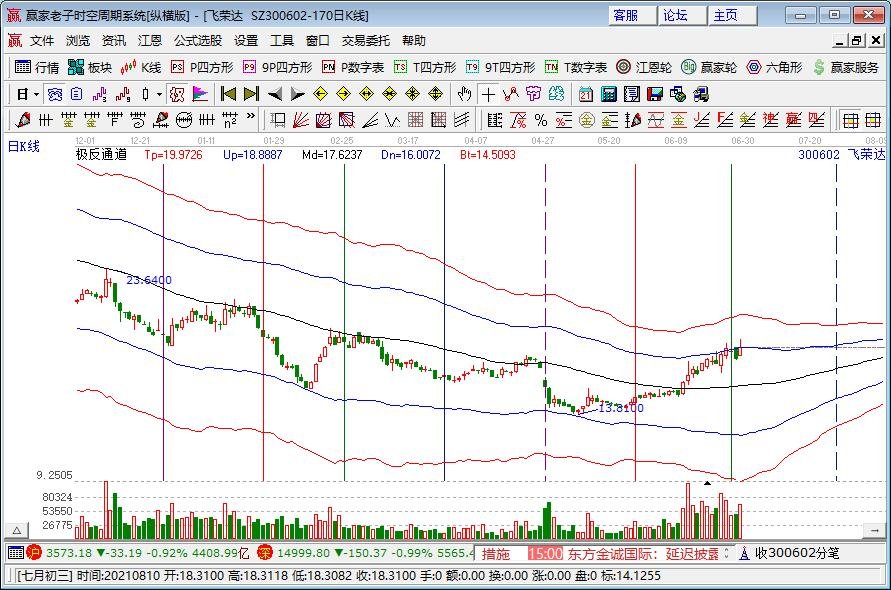Click the scroll-right arrow below chart

(874, 531)
